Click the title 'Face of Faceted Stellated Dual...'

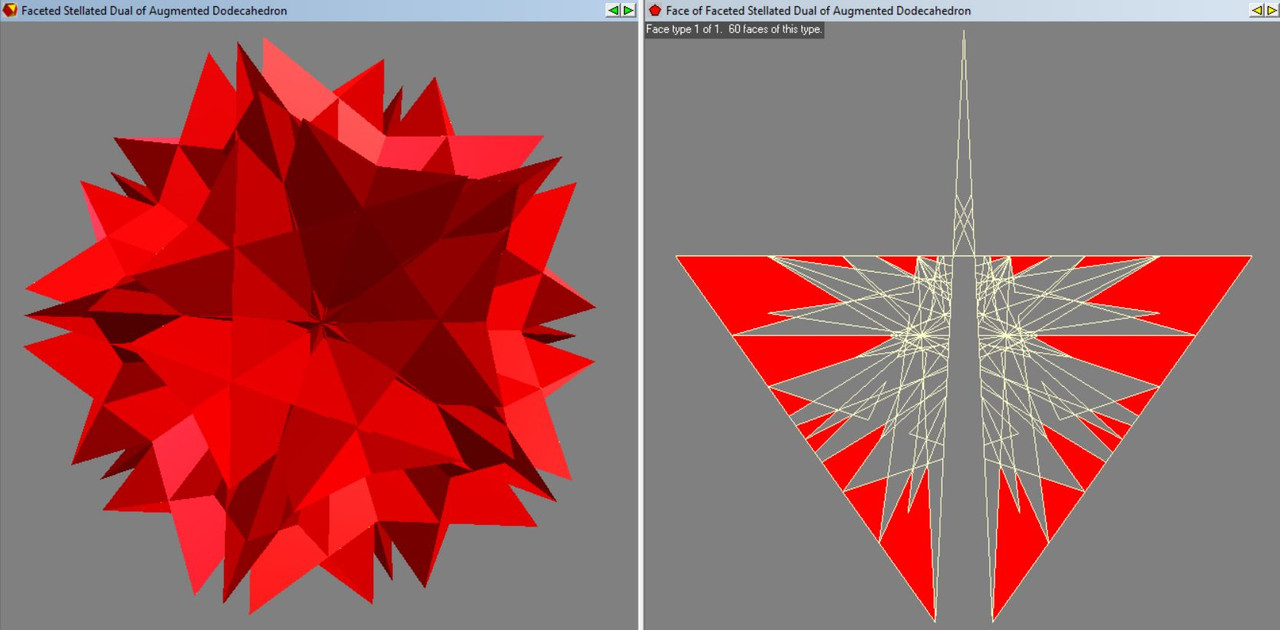[819, 11]
